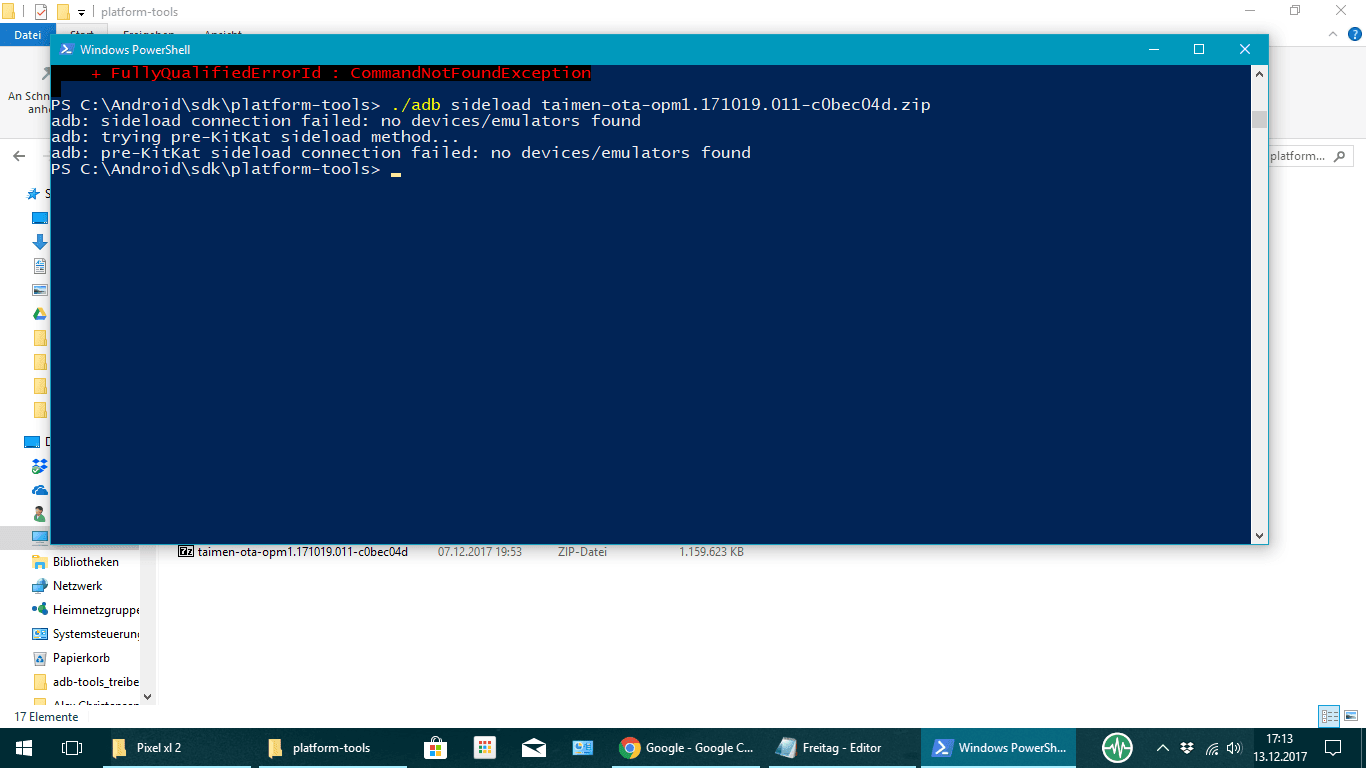Click the new folder icon in quick access toolbar

pyautogui.click(x=63, y=12)
